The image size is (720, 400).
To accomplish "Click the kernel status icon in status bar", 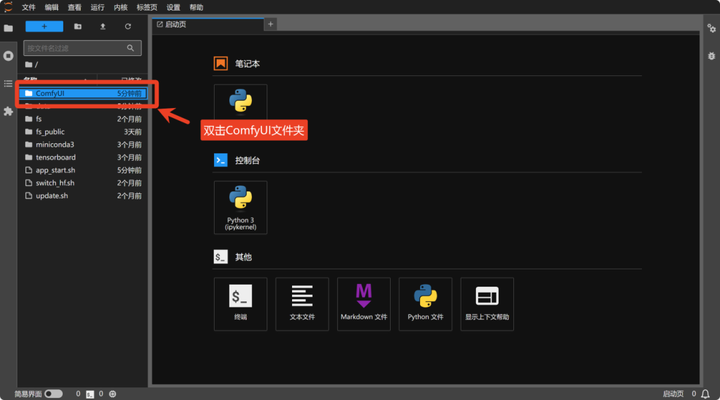I will pos(112,394).
